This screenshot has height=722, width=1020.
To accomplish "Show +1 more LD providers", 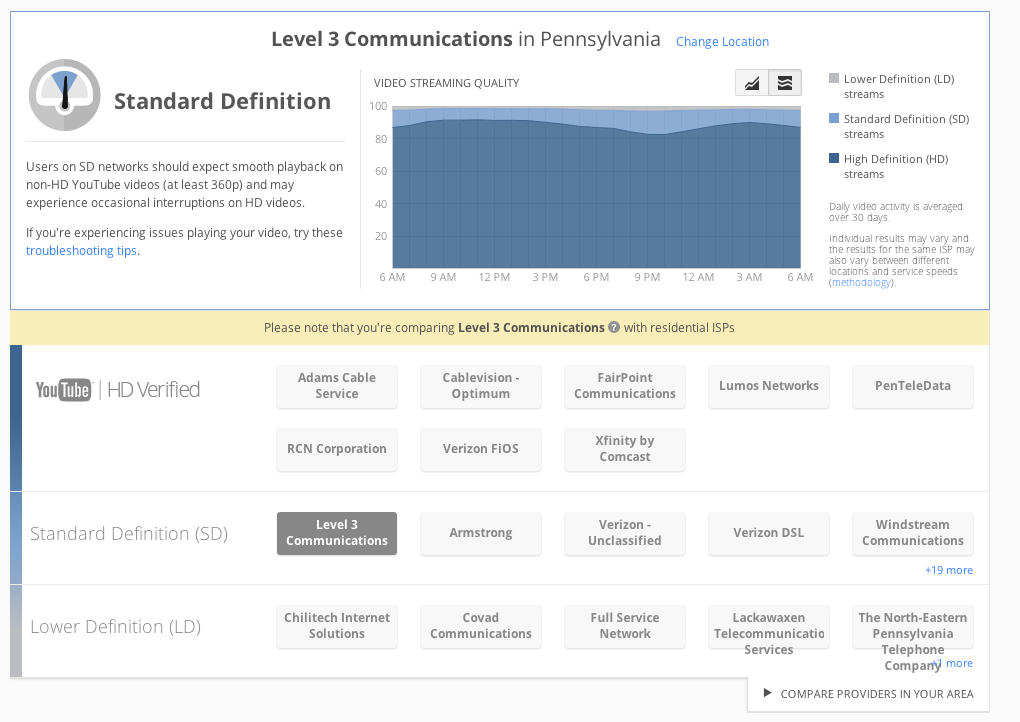I will click(954, 663).
